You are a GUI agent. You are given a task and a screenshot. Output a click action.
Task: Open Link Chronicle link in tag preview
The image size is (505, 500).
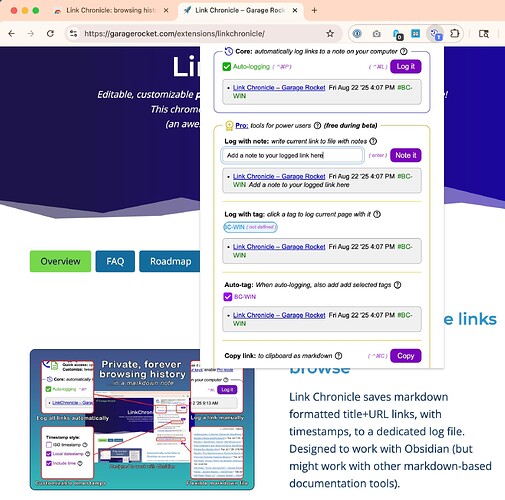[279, 247]
